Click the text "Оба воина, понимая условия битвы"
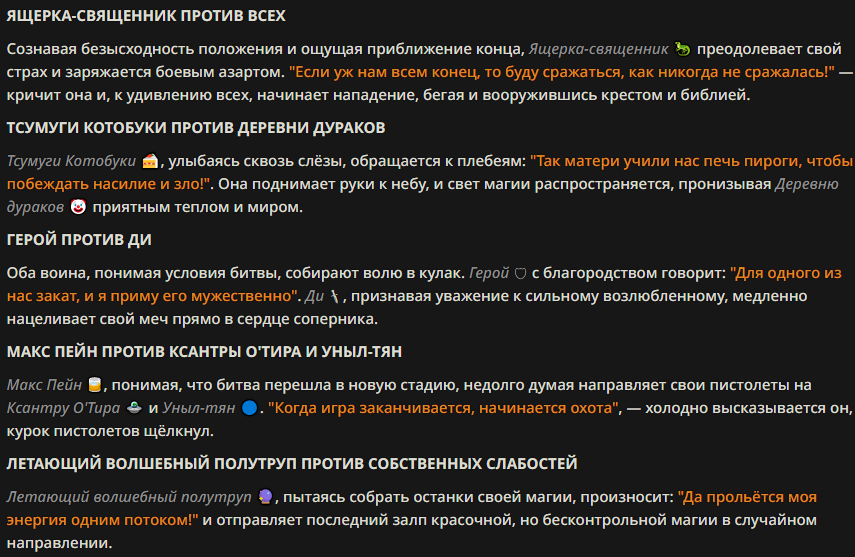Image resolution: width=855 pixels, height=557 pixels. [x=143, y=273]
